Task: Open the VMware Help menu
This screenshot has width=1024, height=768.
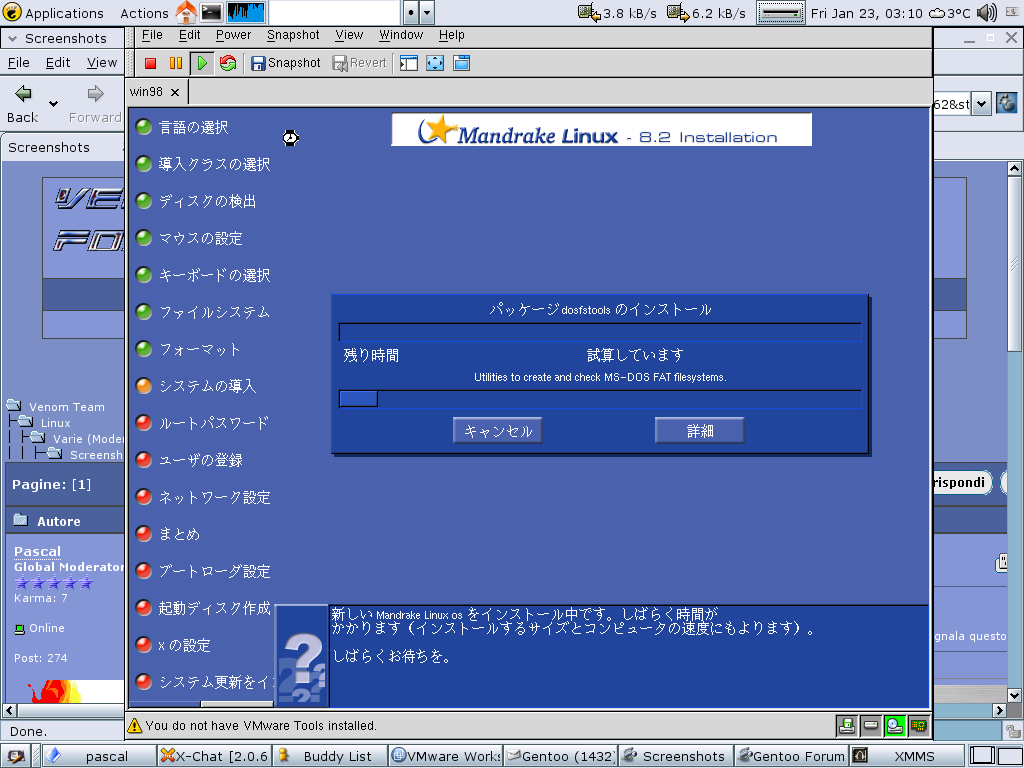Action: (451, 35)
